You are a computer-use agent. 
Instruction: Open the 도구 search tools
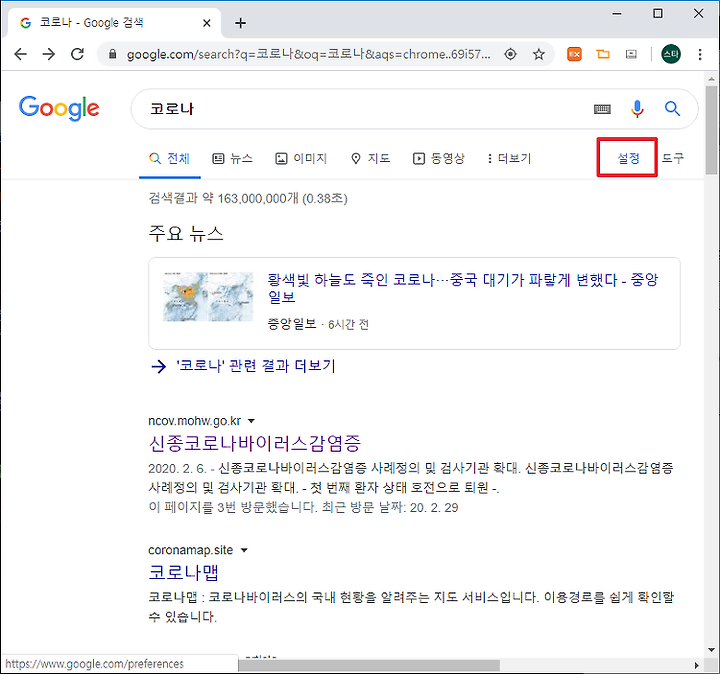pyautogui.click(x=673, y=158)
